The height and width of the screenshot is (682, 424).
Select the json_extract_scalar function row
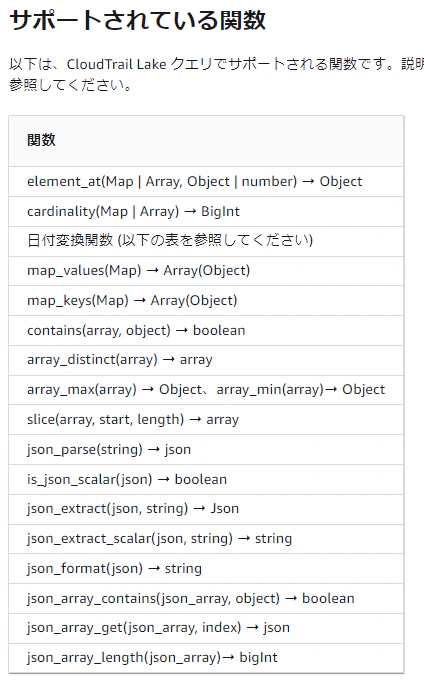206,539
